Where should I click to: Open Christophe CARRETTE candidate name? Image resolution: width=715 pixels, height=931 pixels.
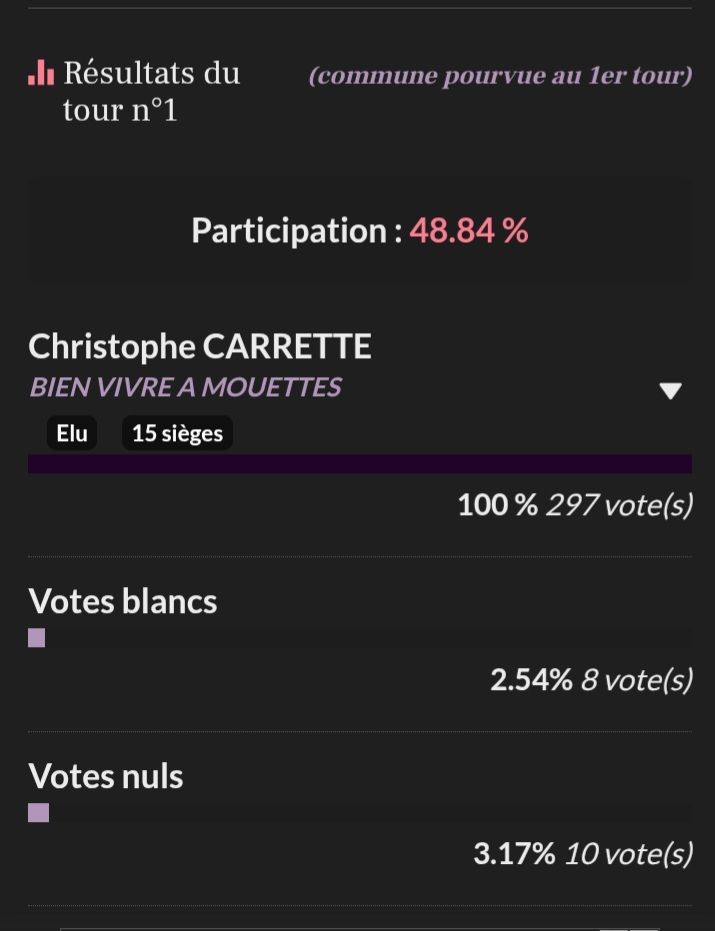click(x=200, y=346)
